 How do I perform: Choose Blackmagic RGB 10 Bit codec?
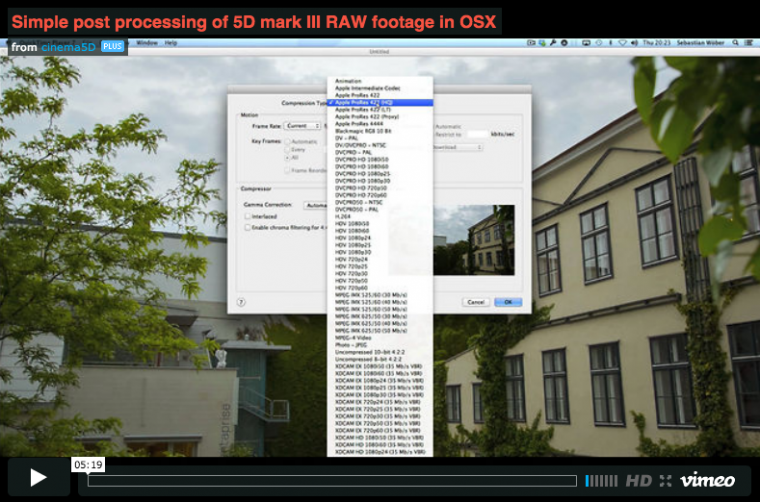380,131
